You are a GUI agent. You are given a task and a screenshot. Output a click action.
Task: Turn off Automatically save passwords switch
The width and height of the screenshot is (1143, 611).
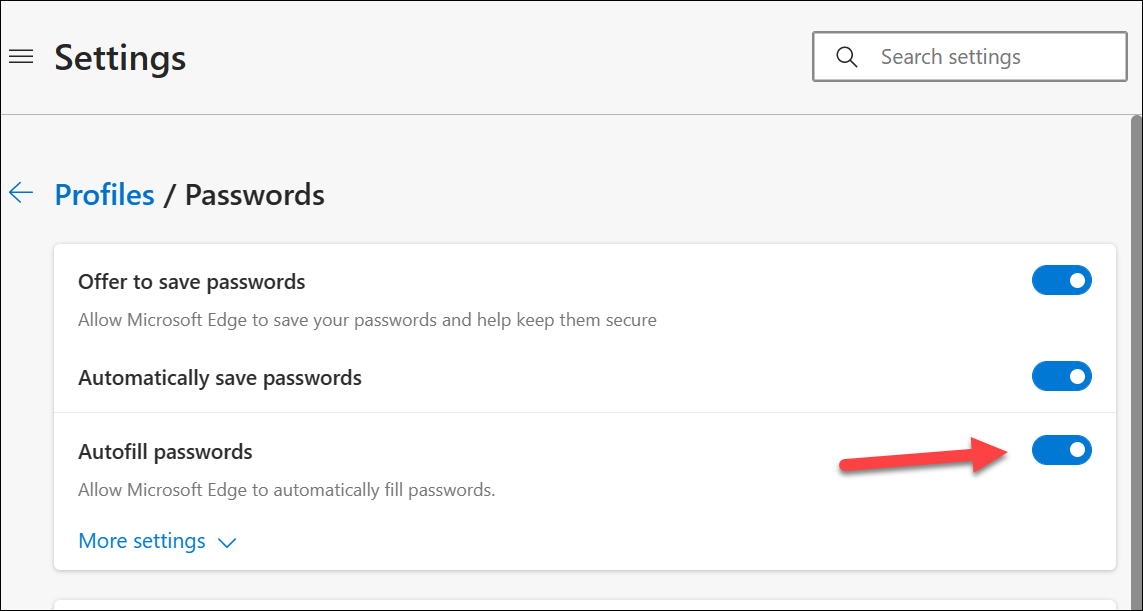coord(1061,377)
